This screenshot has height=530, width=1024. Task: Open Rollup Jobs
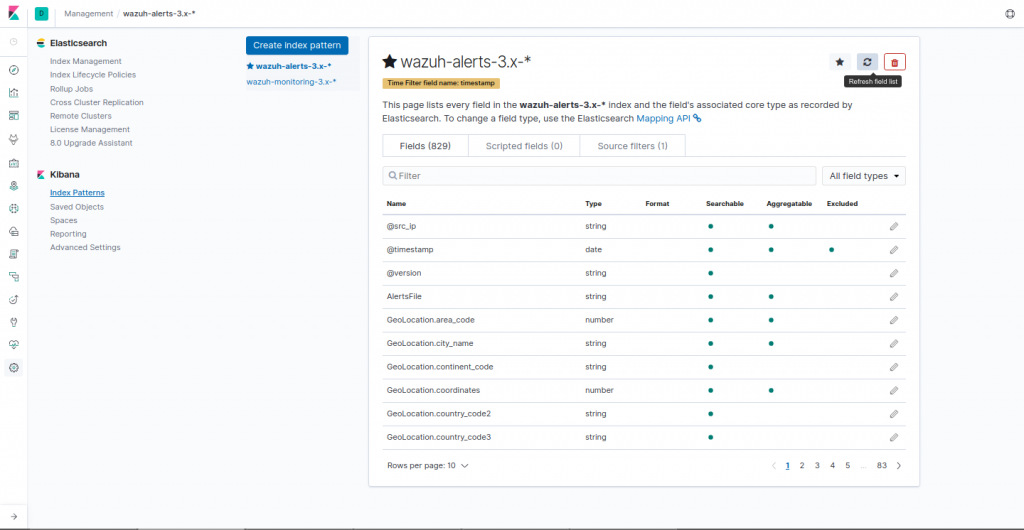pos(71,89)
